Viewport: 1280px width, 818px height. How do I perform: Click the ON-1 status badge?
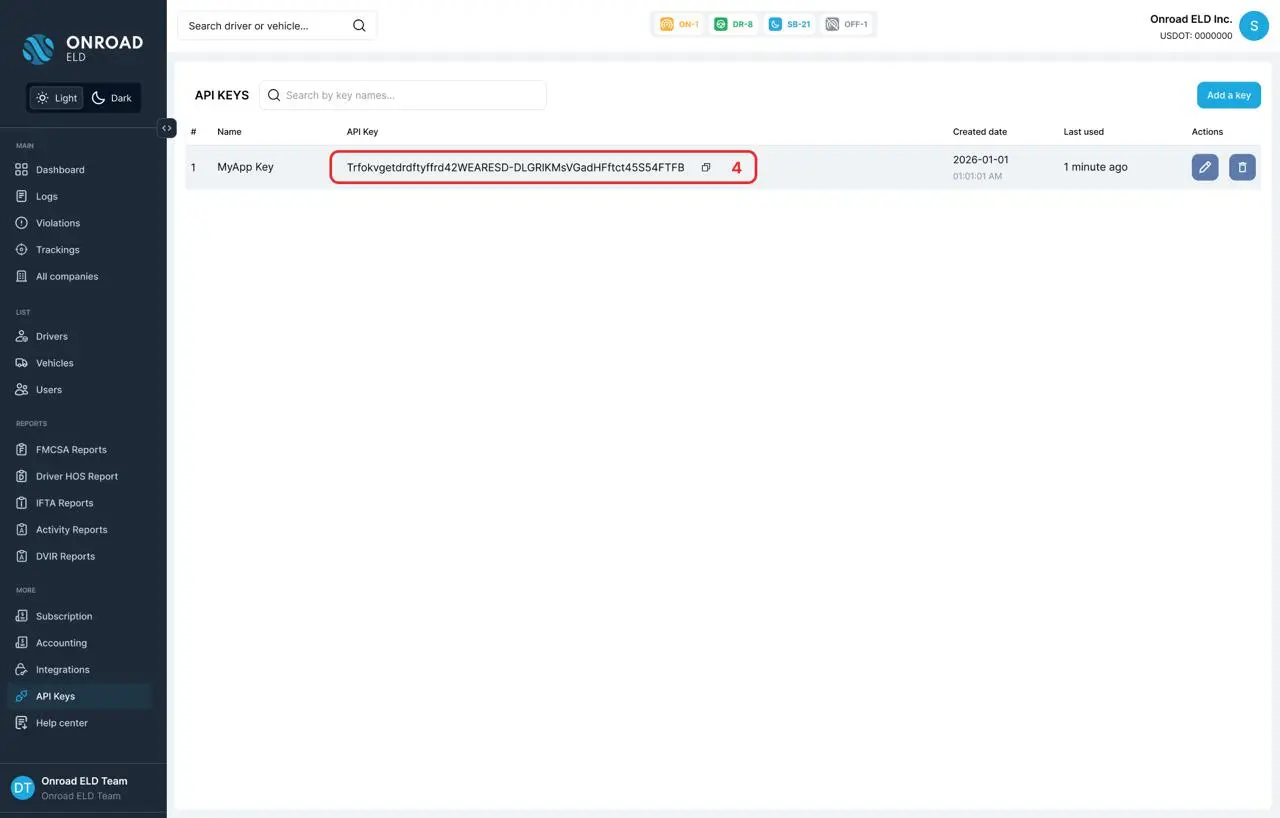click(x=680, y=24)
